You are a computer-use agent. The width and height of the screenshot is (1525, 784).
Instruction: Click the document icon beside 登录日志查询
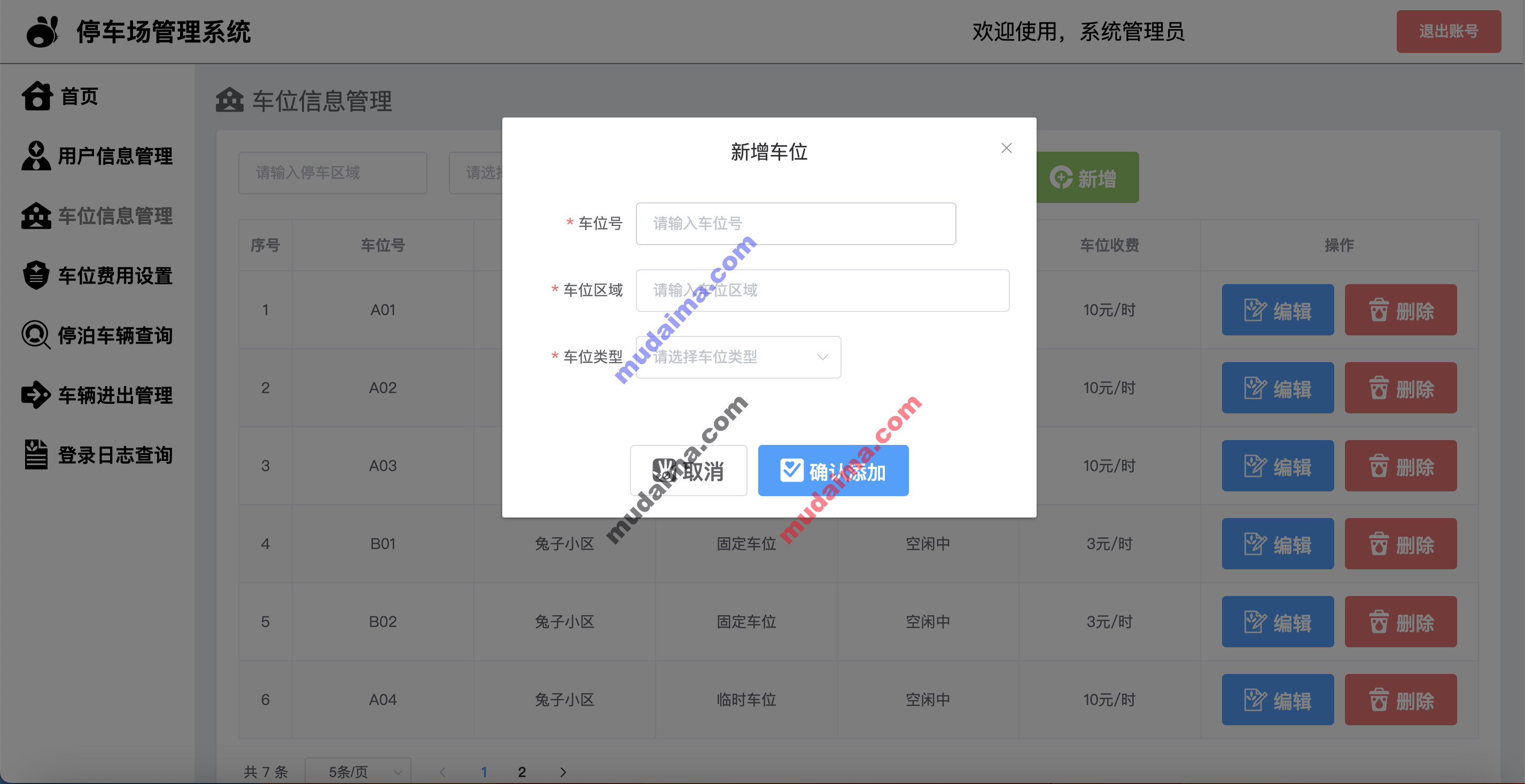(36, 454)
